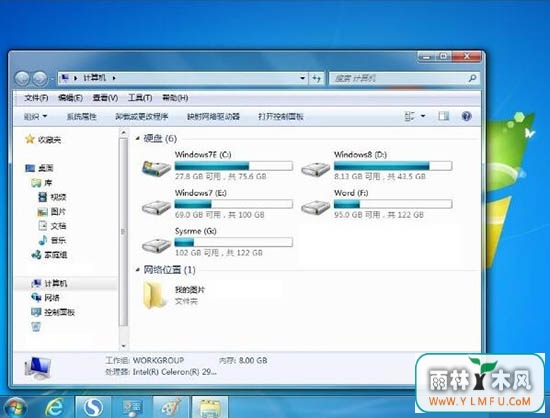Viewport: 550px width, 418px height.
Task: Click the C: drive usage bar
Action: (x=234, y=166)
